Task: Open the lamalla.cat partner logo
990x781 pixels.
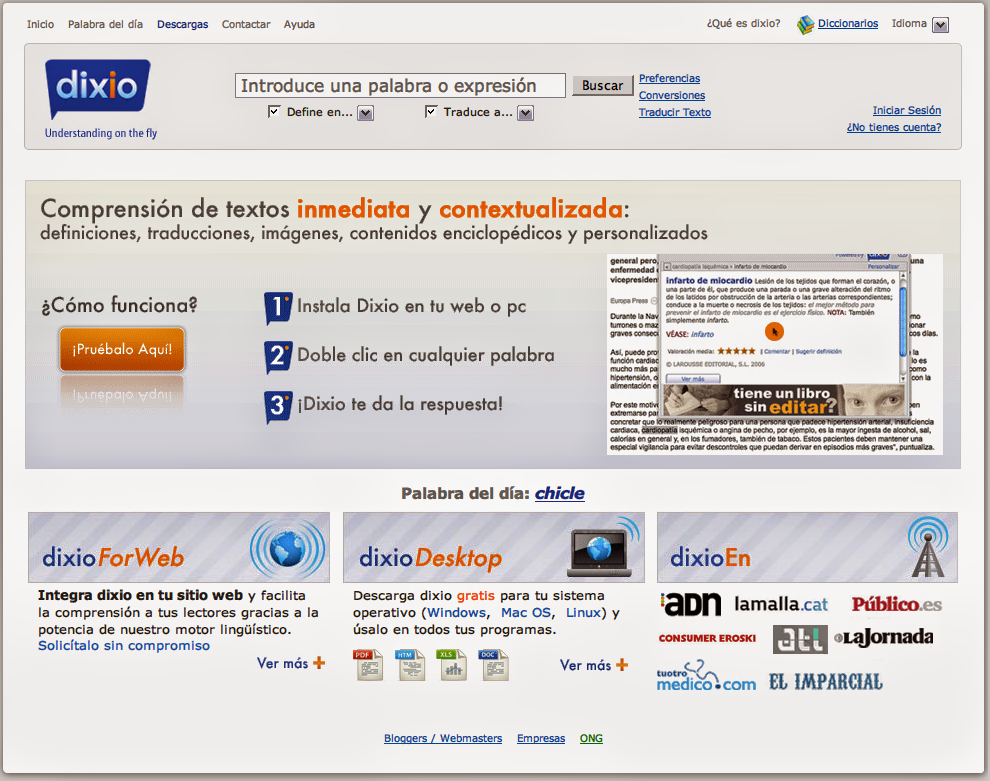Action: tap(780, 604)
